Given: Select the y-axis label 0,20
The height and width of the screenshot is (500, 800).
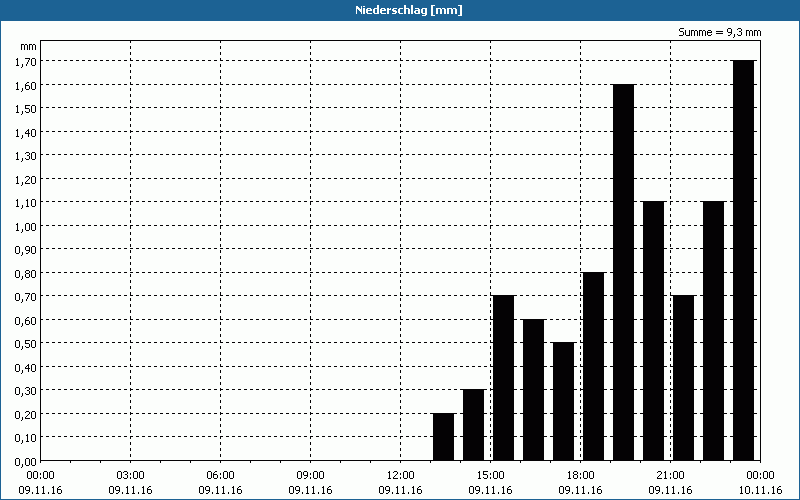Looking at the screenshot, I should point(26,415).
